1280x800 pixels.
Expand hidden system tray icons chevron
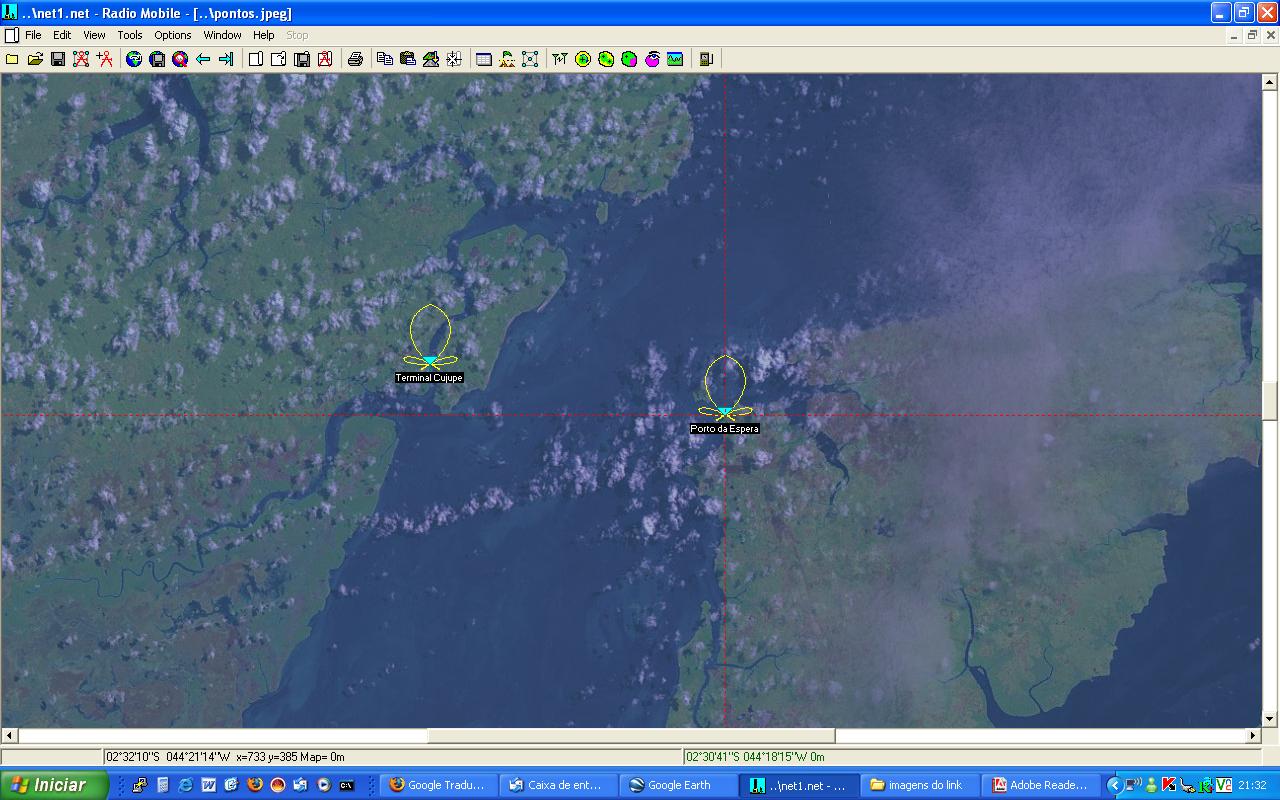1114,785
